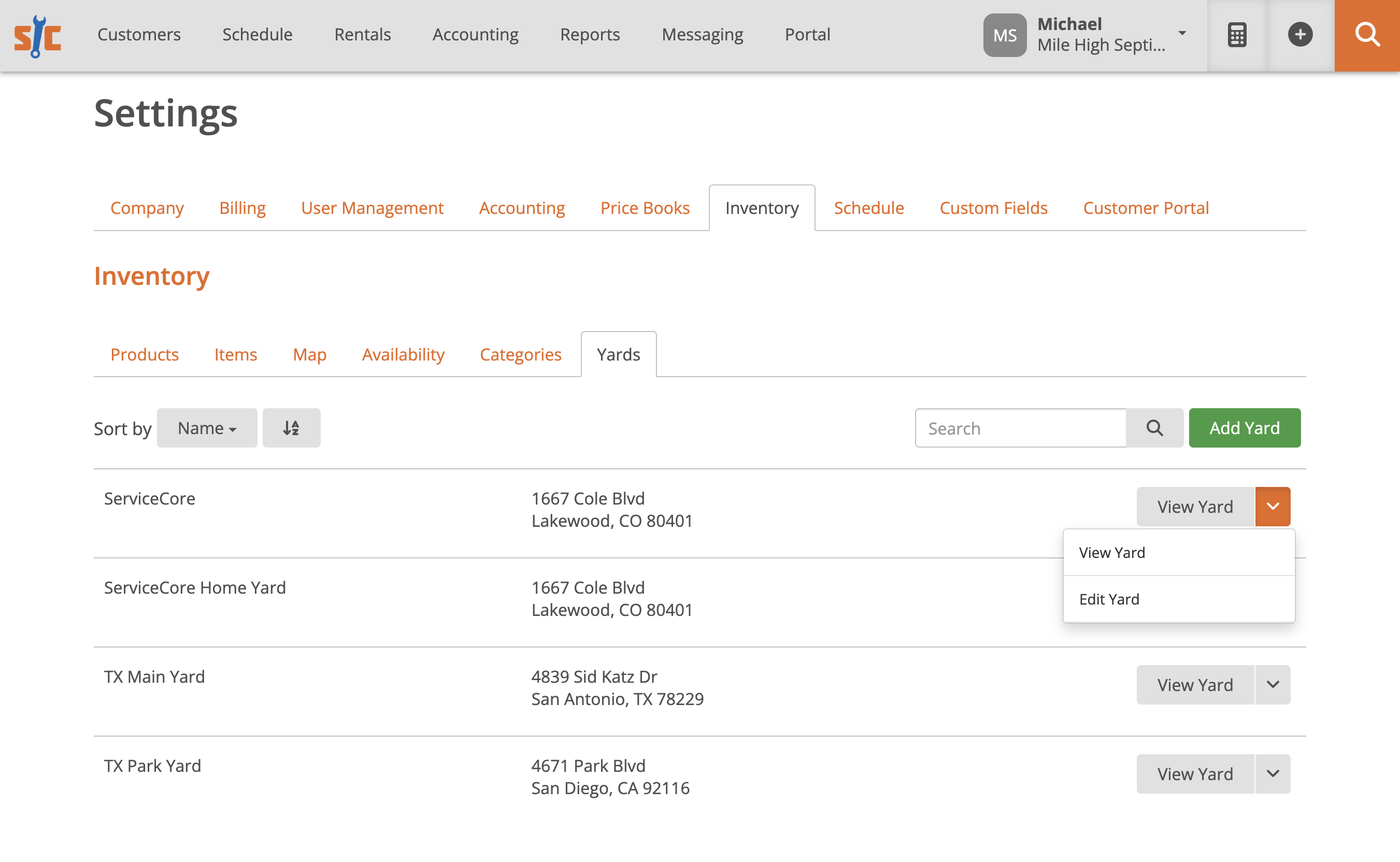Click the TX Park Yard name
This screenshot has width=1400, height=862.
tap(153, 766)
